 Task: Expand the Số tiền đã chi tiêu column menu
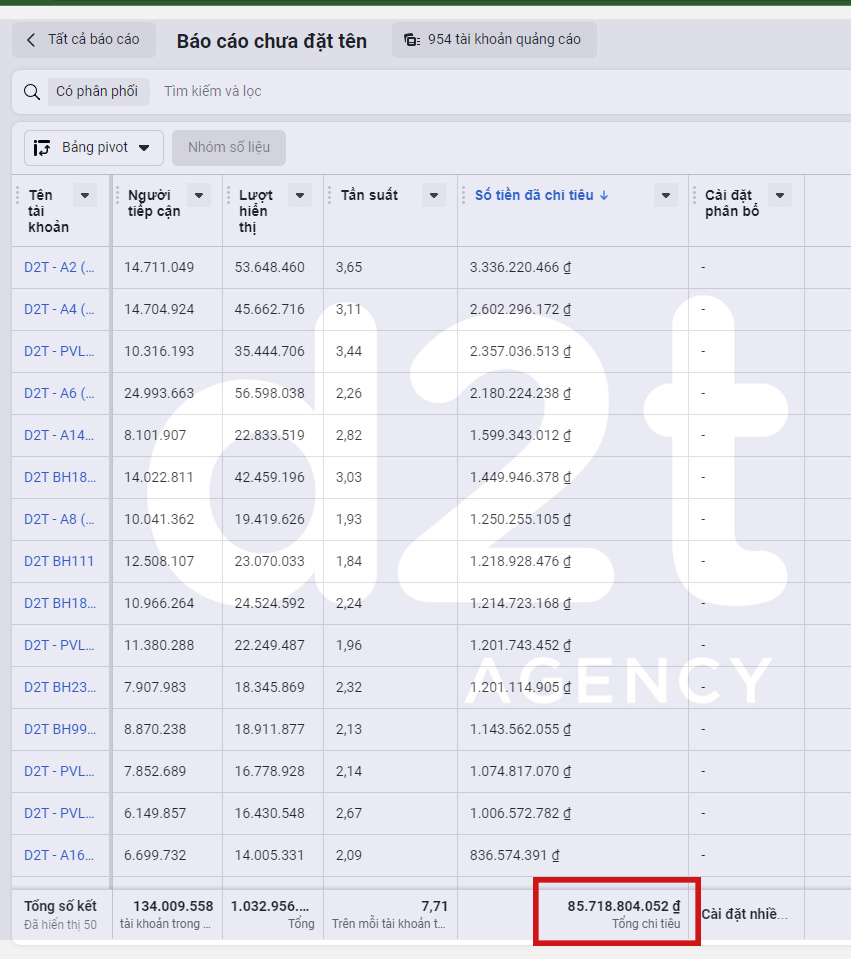click(666, 195)
